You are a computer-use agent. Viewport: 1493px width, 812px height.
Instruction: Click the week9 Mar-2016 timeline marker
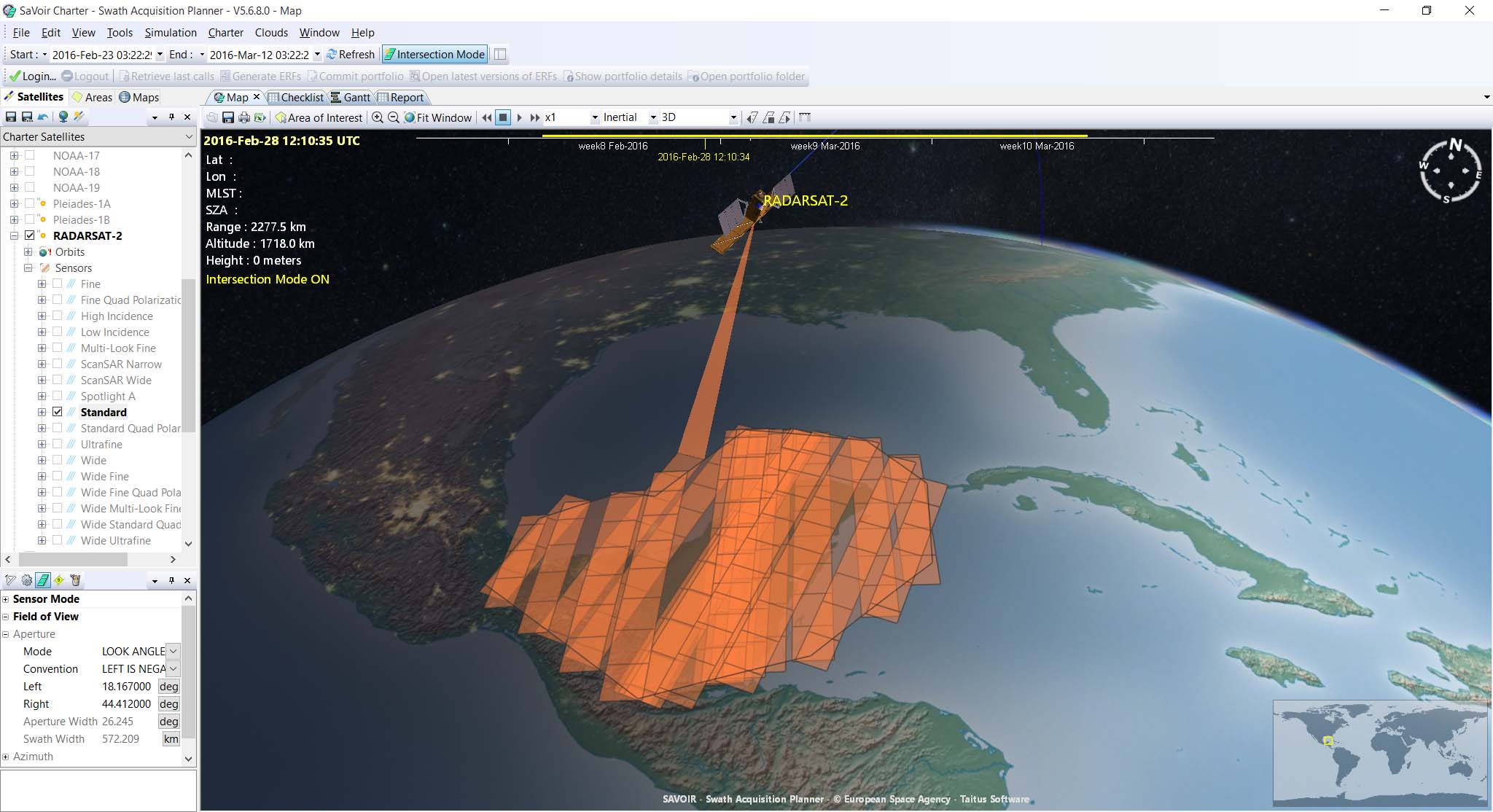click(825, 146)
